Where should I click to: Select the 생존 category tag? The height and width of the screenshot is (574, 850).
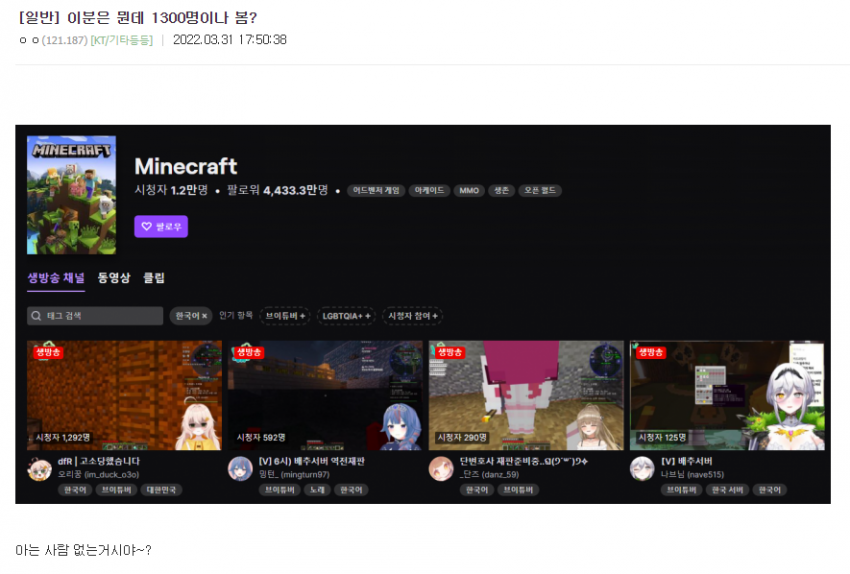pos(501,190)
